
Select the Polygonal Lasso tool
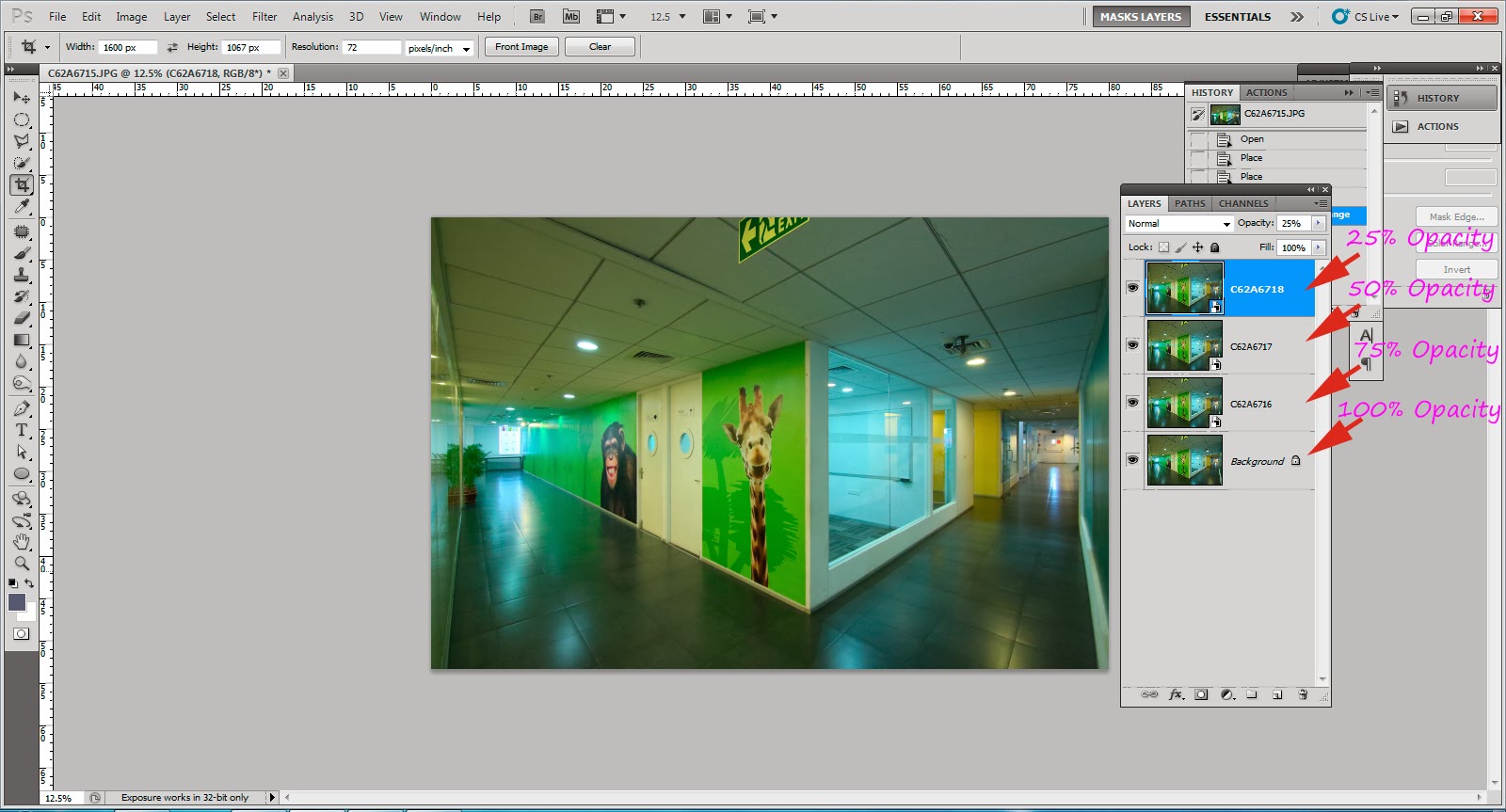[x=22, y=141]
